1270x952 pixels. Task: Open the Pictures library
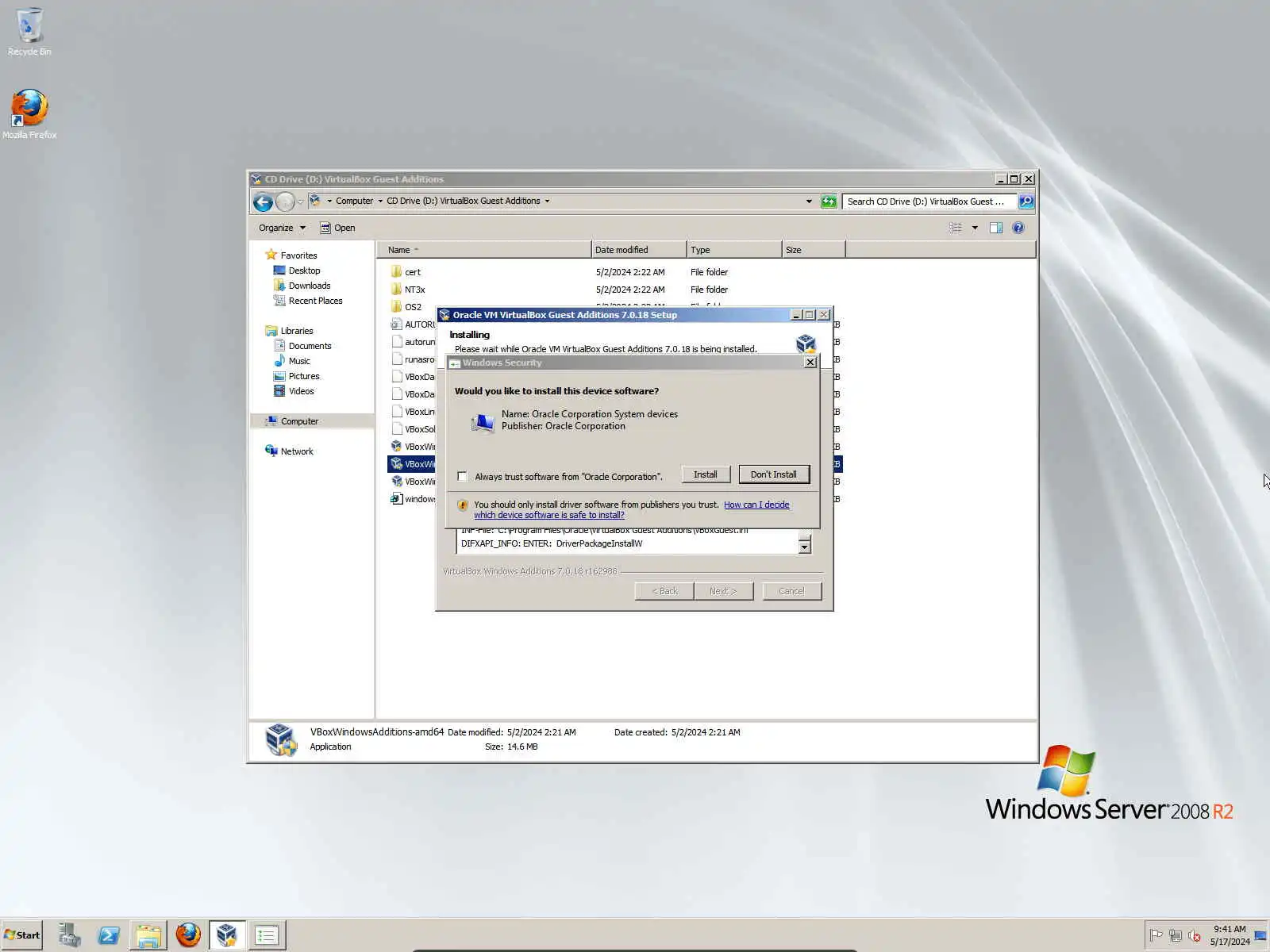(304, 376)
